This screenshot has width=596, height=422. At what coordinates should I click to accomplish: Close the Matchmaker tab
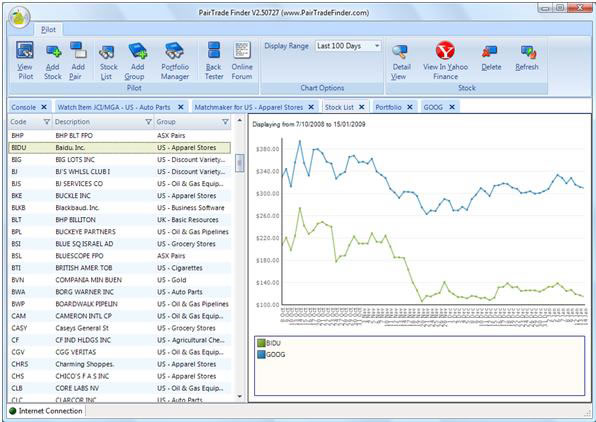[x=311, y=107]
